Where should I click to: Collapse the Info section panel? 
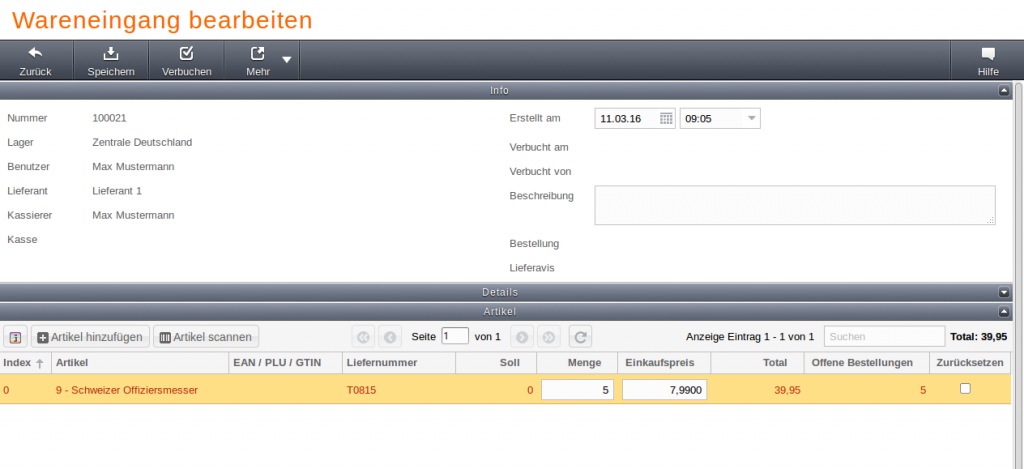[1004, 90]
